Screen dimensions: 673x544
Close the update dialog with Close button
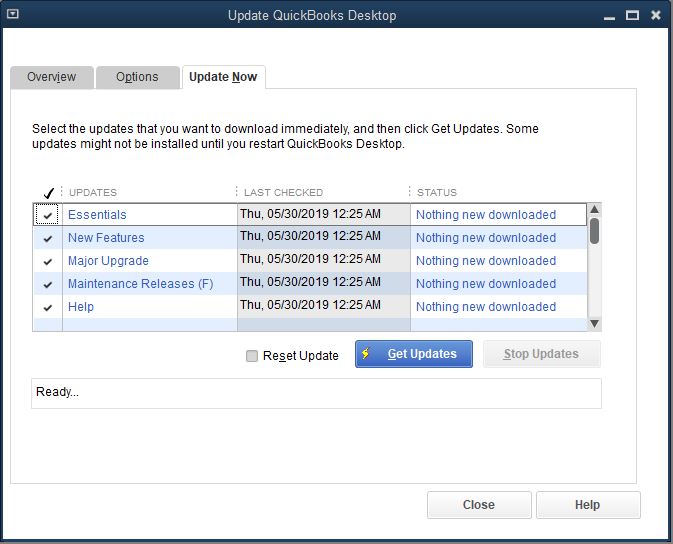click(x=479, y=505)
